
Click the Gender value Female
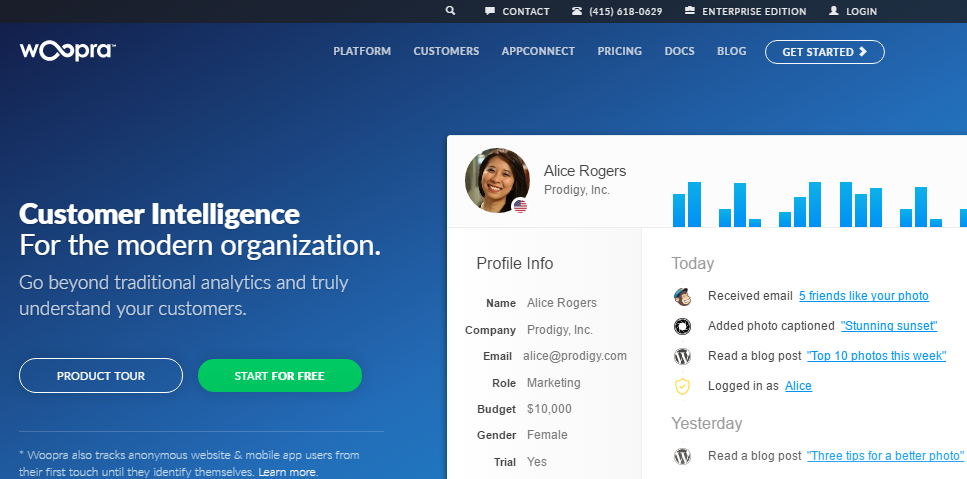[547, 435]
